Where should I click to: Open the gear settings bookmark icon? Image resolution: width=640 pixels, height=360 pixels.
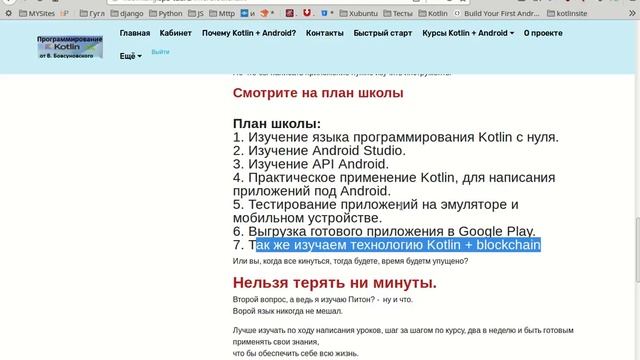(8, 13)
